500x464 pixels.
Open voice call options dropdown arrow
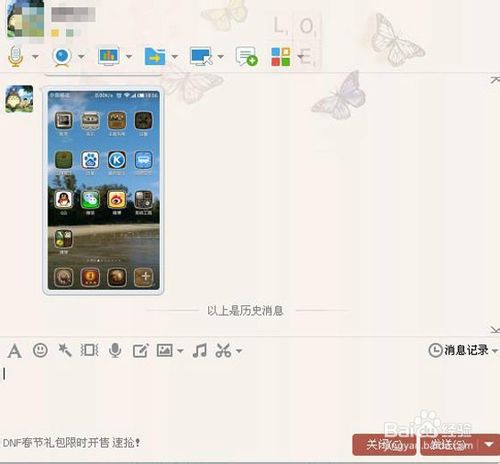pyautogui.click(x=35, y=57)
